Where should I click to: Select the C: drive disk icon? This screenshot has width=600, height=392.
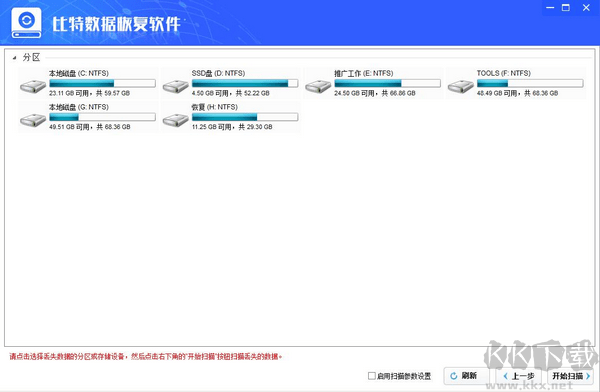tap(33, 87)
